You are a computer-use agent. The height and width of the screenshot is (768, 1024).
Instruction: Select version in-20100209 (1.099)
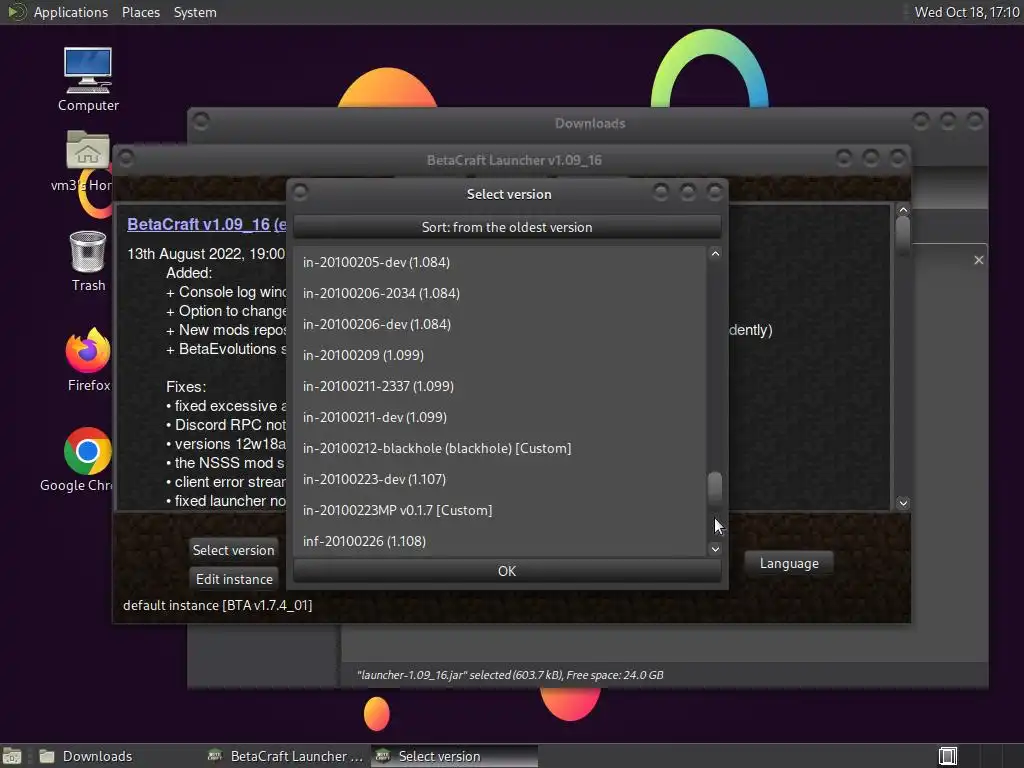tap(500, 355)
